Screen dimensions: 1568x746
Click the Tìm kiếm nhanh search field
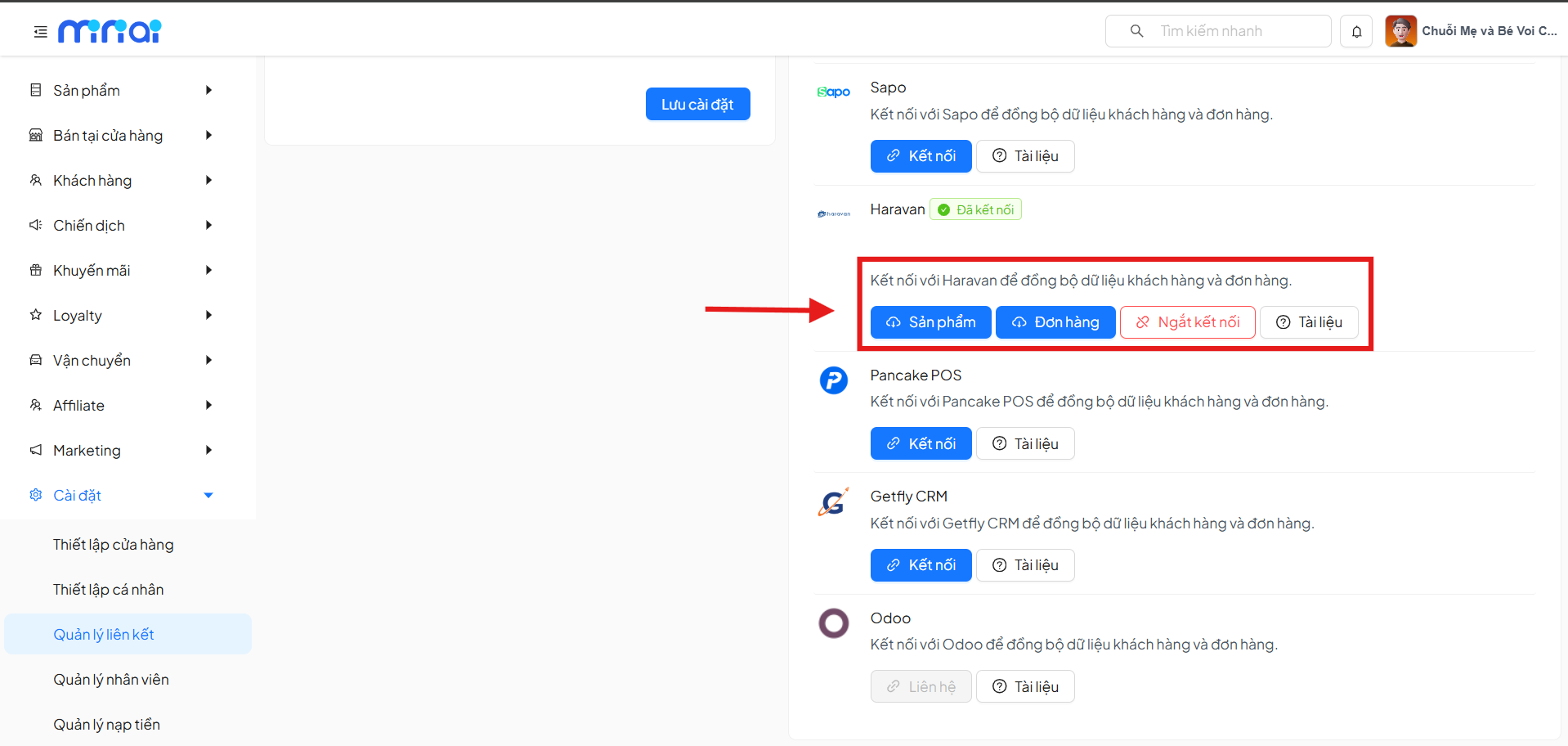tap(1217, 31)
